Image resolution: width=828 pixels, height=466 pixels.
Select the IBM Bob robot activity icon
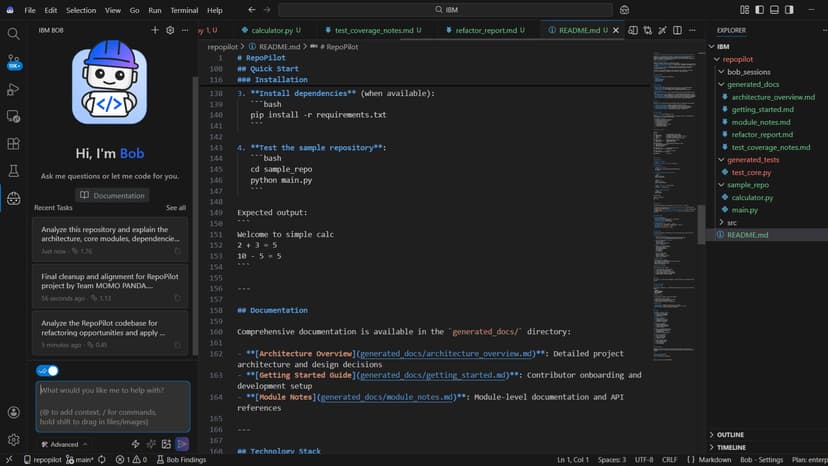point(13,198)
